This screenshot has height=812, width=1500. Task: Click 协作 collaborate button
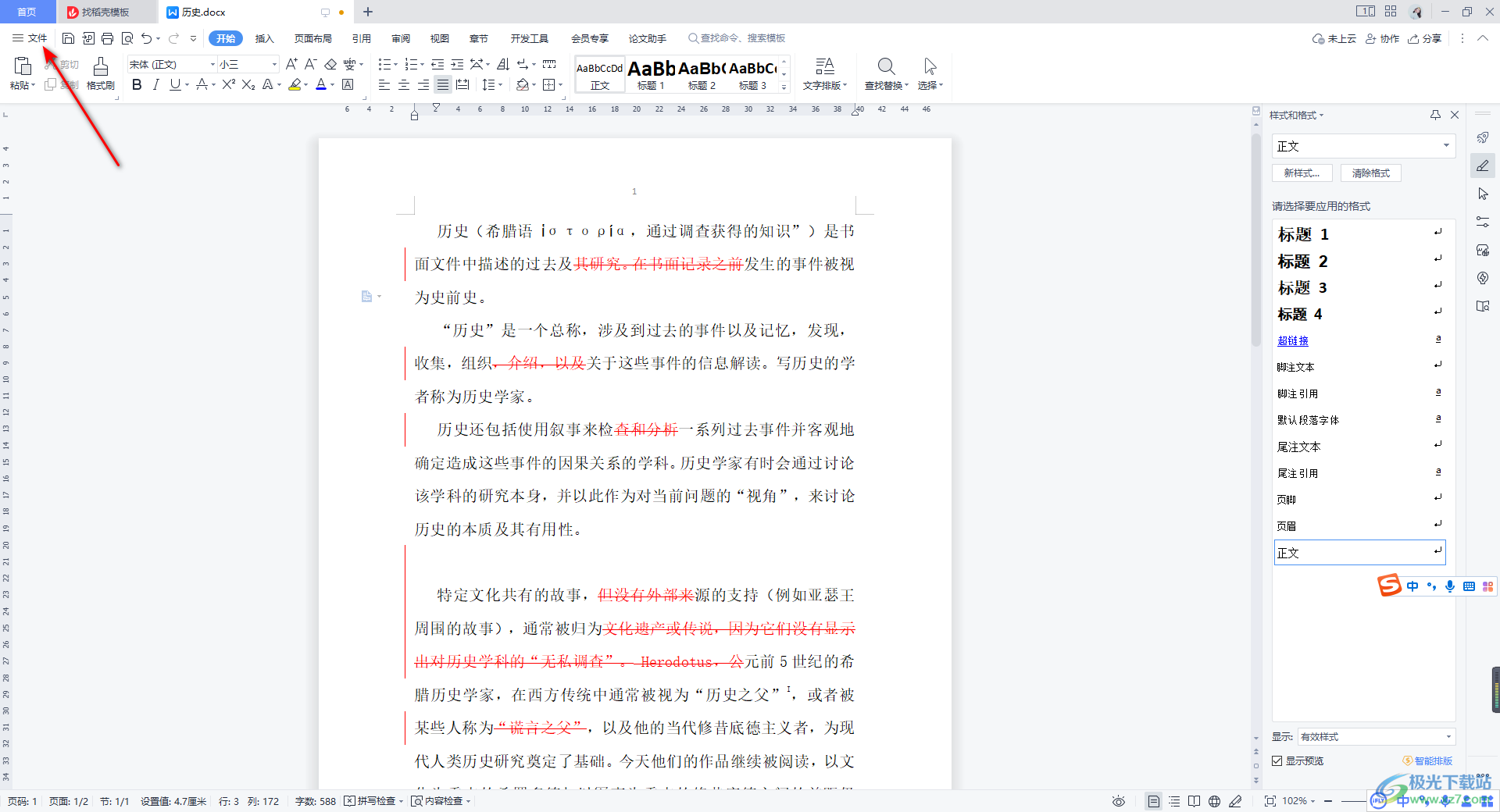(x=1382, y=38)
